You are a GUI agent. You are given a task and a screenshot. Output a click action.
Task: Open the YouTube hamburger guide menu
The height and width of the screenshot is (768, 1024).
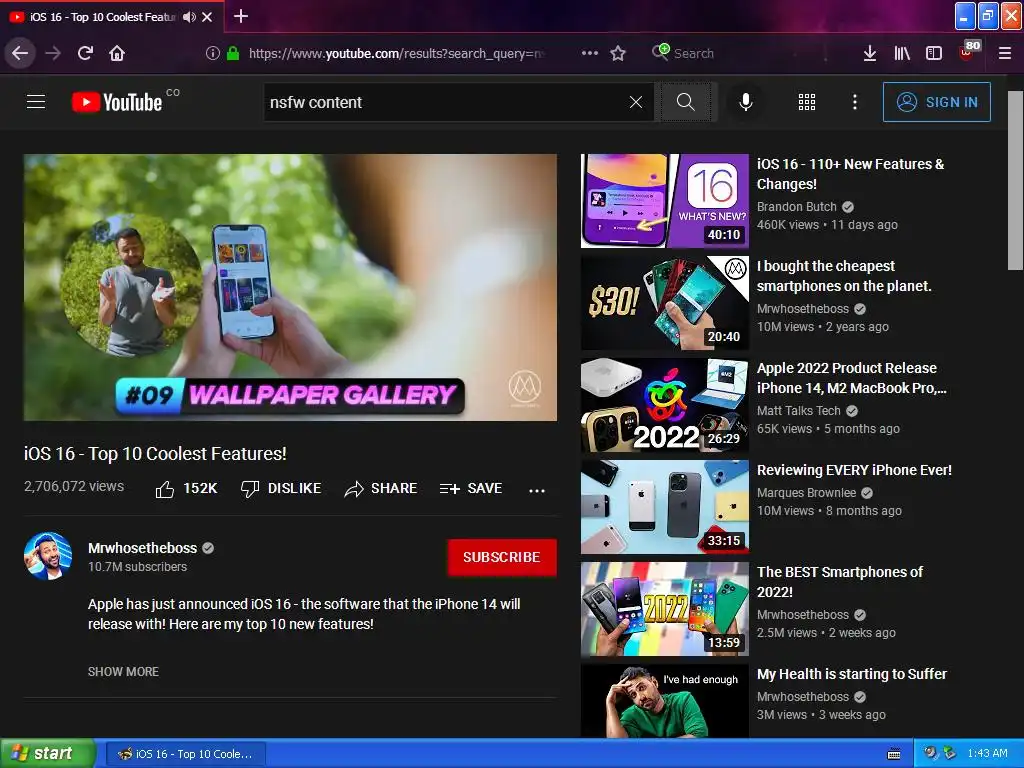point(36,102)
